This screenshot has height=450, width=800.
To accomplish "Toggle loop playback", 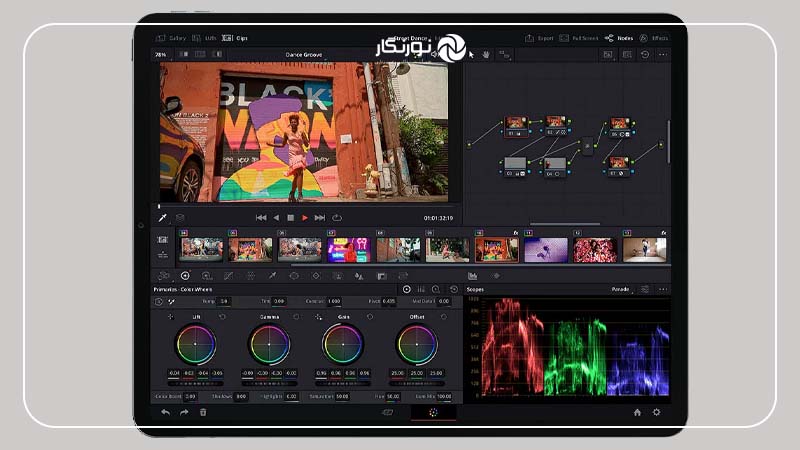I will point(337,218).
